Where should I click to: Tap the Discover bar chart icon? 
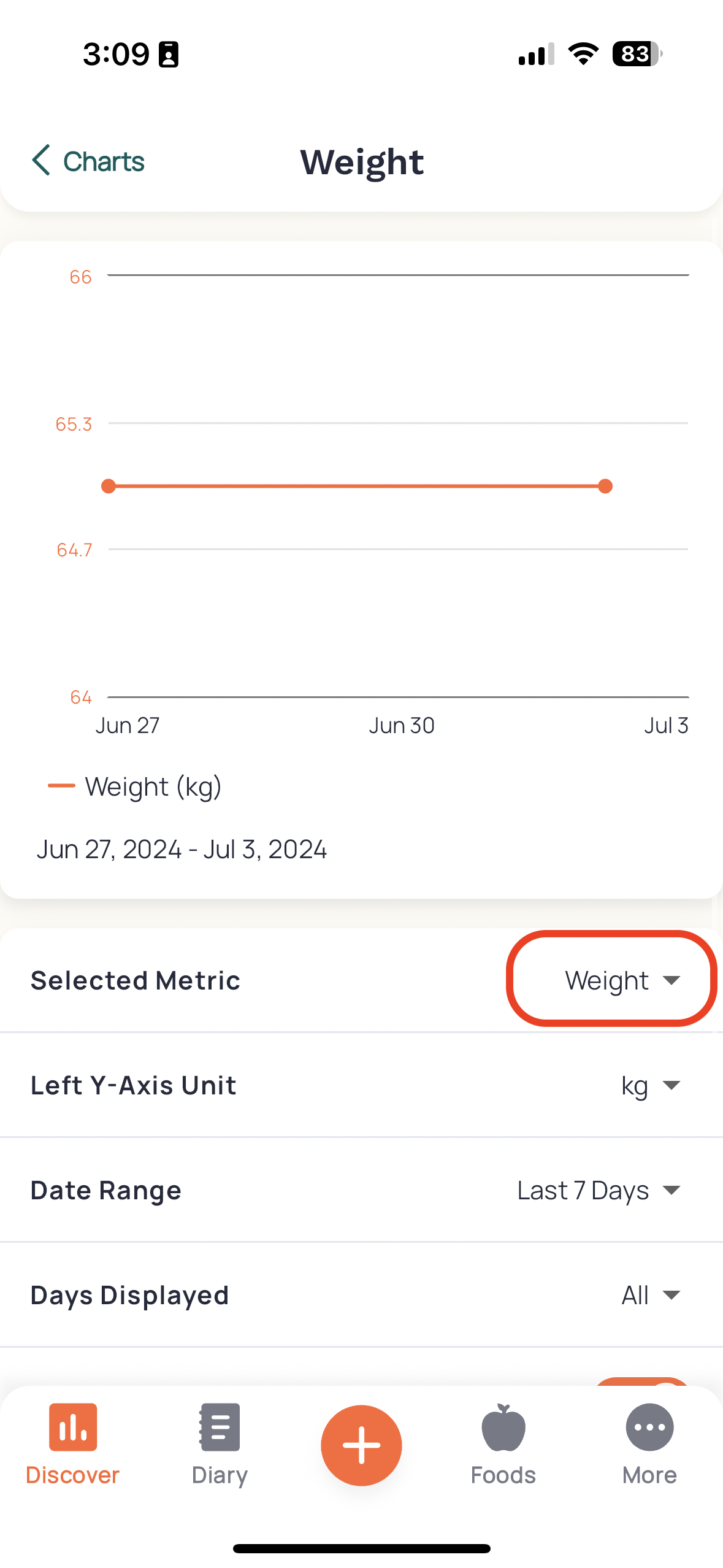(72, 1427)
